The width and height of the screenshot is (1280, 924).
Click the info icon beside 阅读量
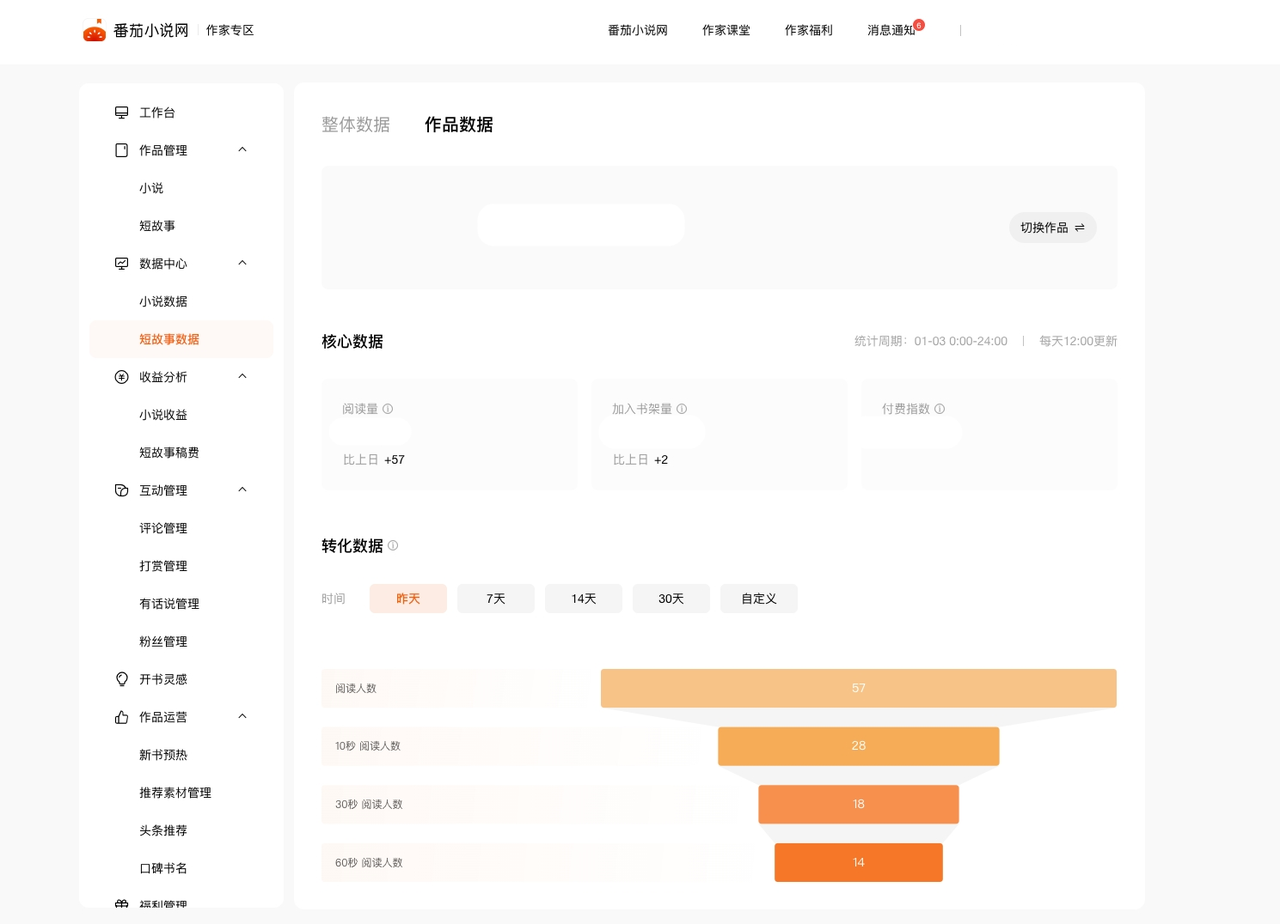pyautogui.click(x=388, y=409)
